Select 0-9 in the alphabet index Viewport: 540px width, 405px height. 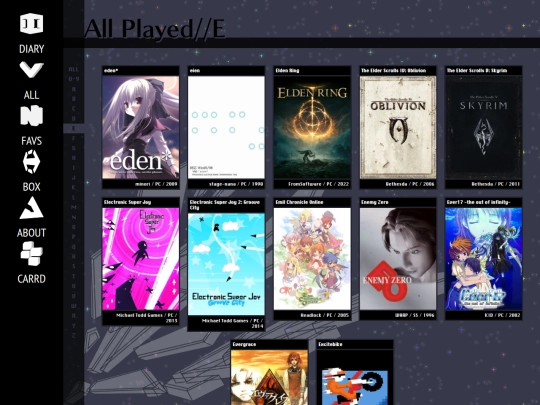click(x=74, y=79)
